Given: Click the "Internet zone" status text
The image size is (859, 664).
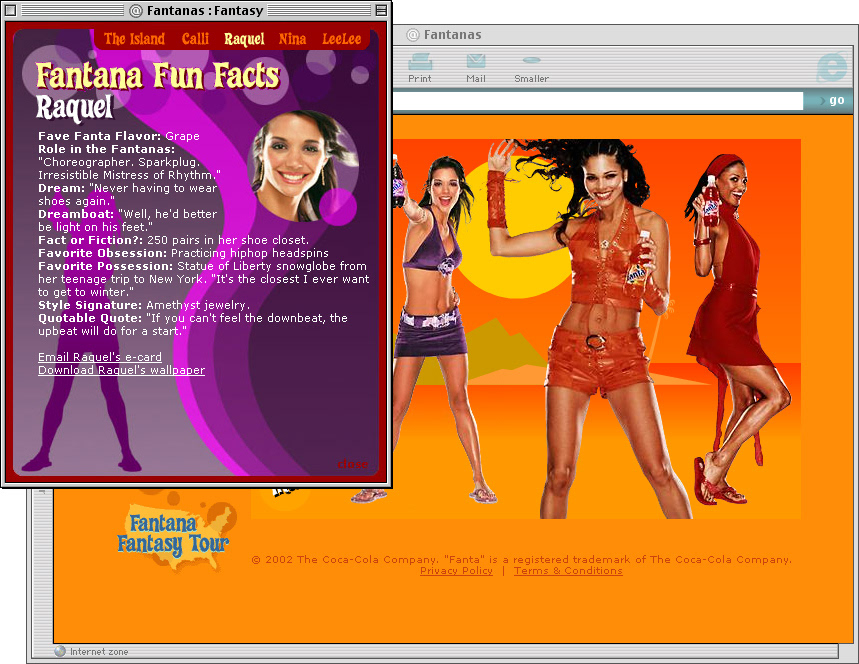Looking at the screenshot, I should tap(99, 651).
